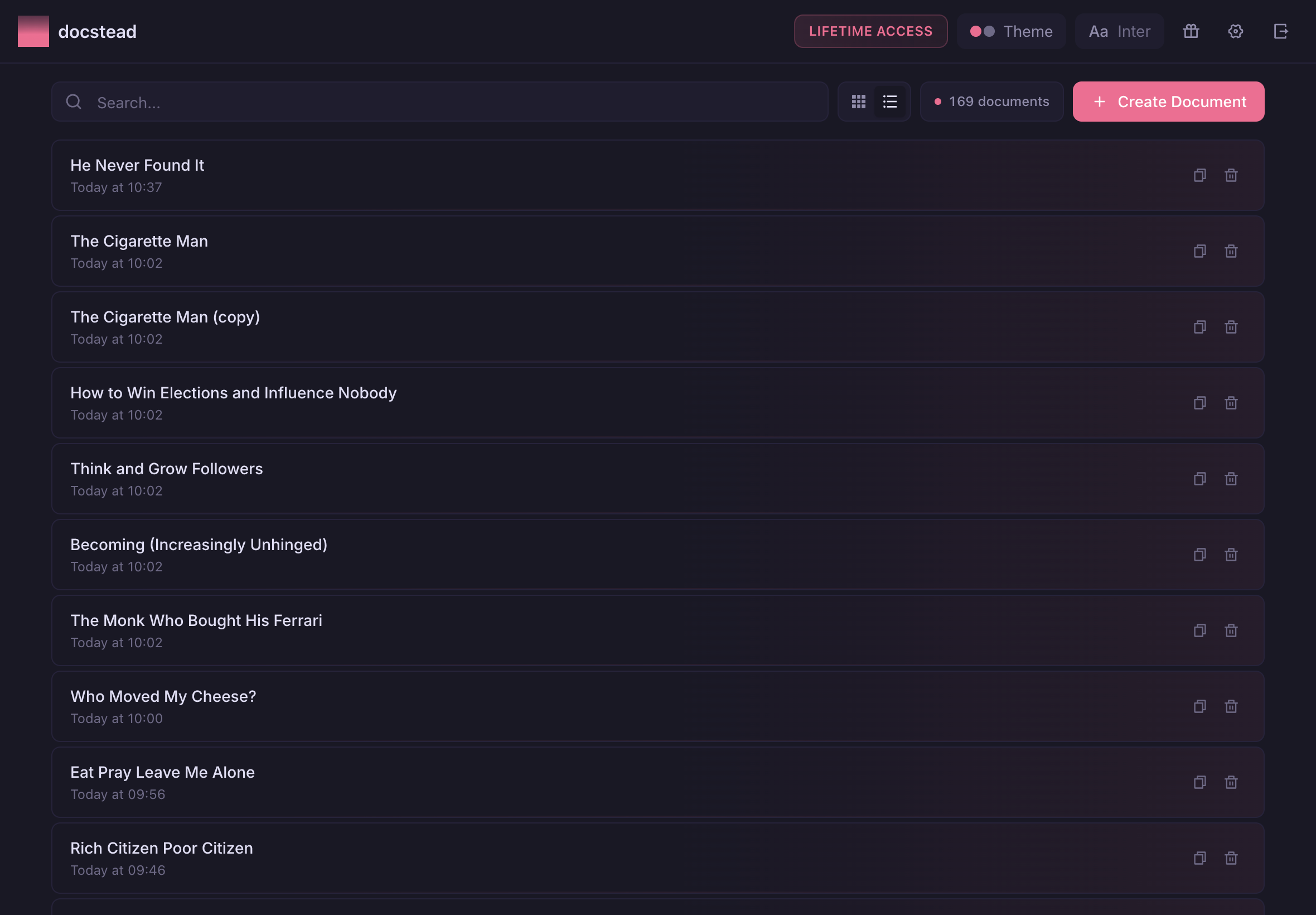
Task: Delete 'The Cigarette Man (copy)' document
Action: point(1231,327)
